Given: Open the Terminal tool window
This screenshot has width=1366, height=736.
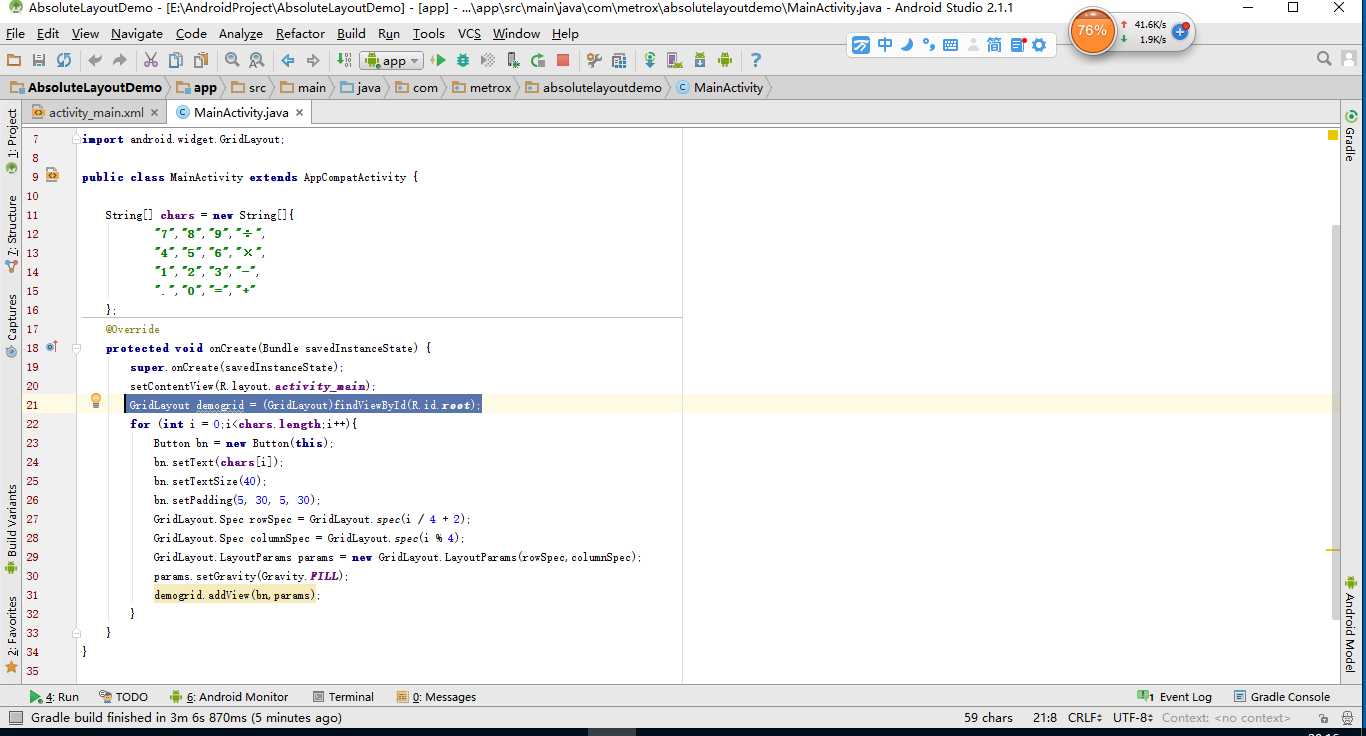Looking at the screenshot, I should point(343,697).
